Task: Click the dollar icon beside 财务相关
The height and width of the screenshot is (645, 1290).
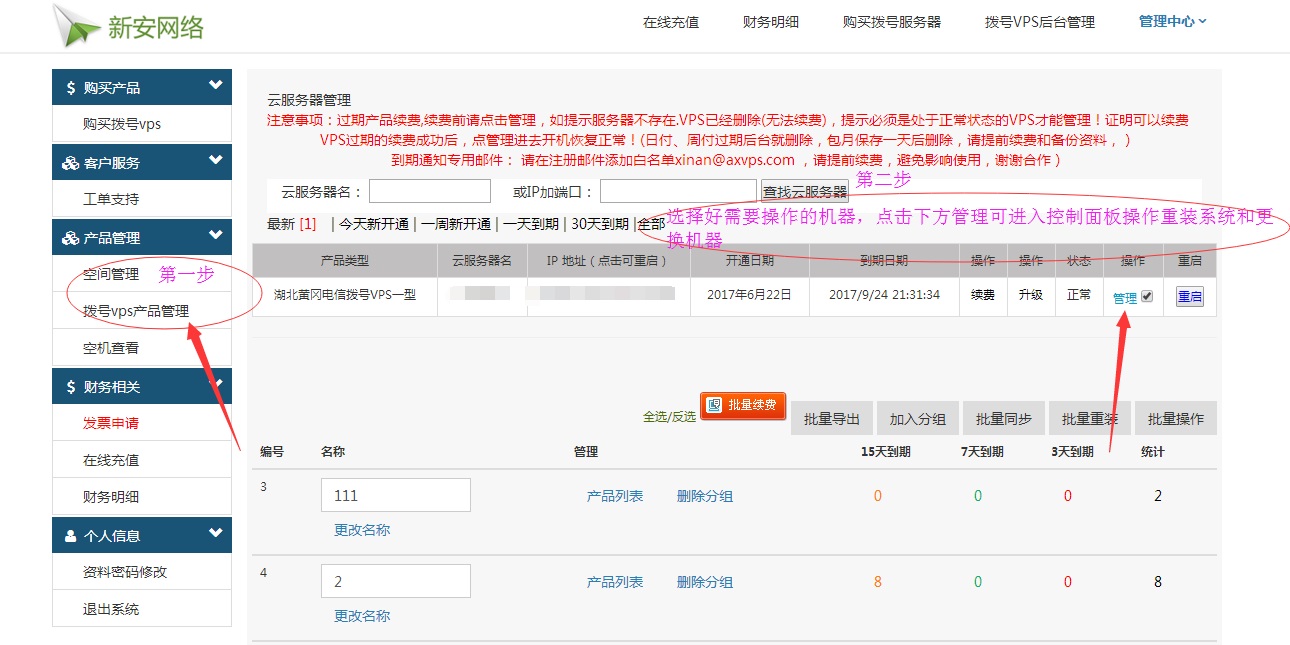Action: pyautogui.click(x=70, y=387)
